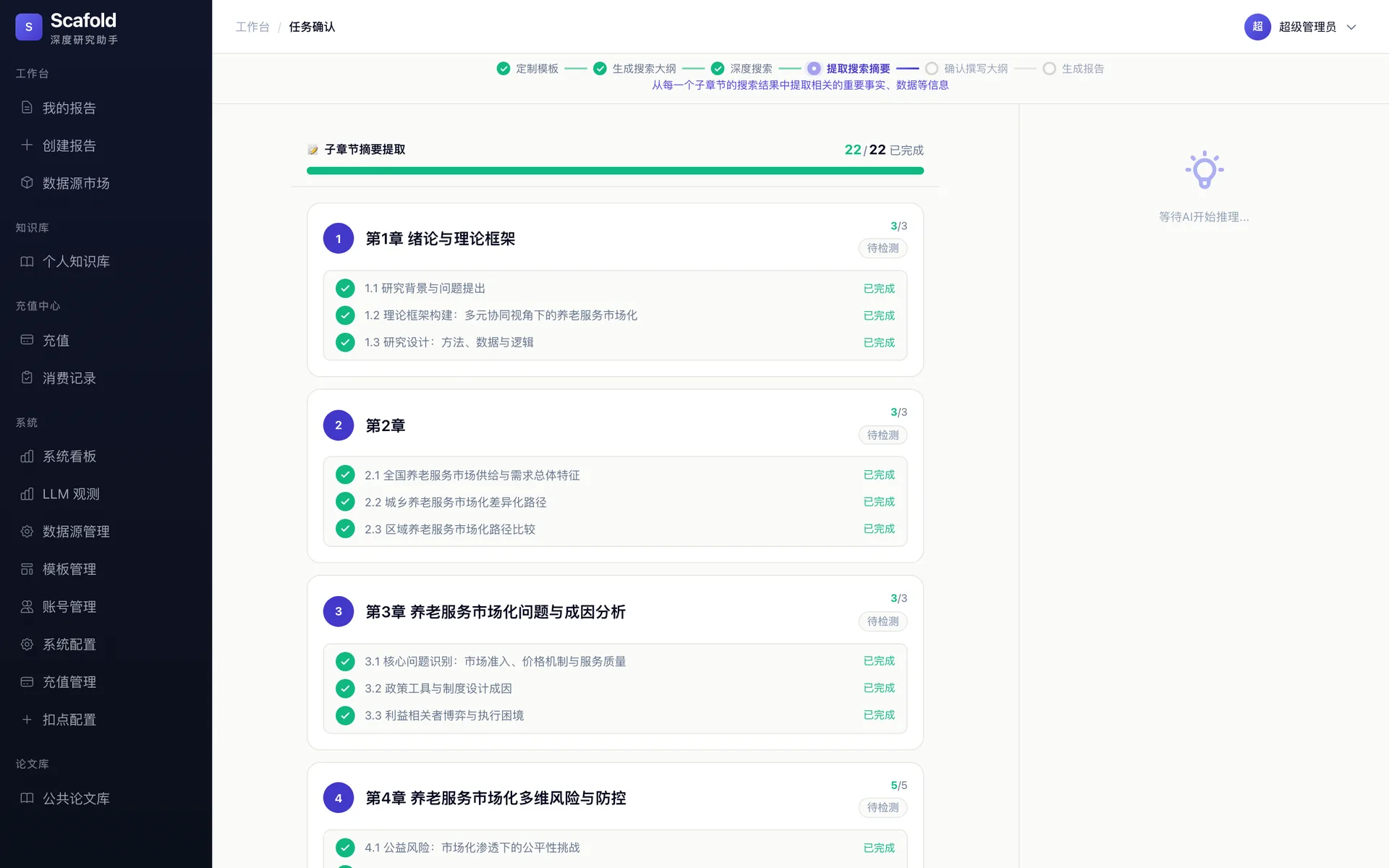
Task: Click the plus icon for 扣点配置
Action: (27, 720)
